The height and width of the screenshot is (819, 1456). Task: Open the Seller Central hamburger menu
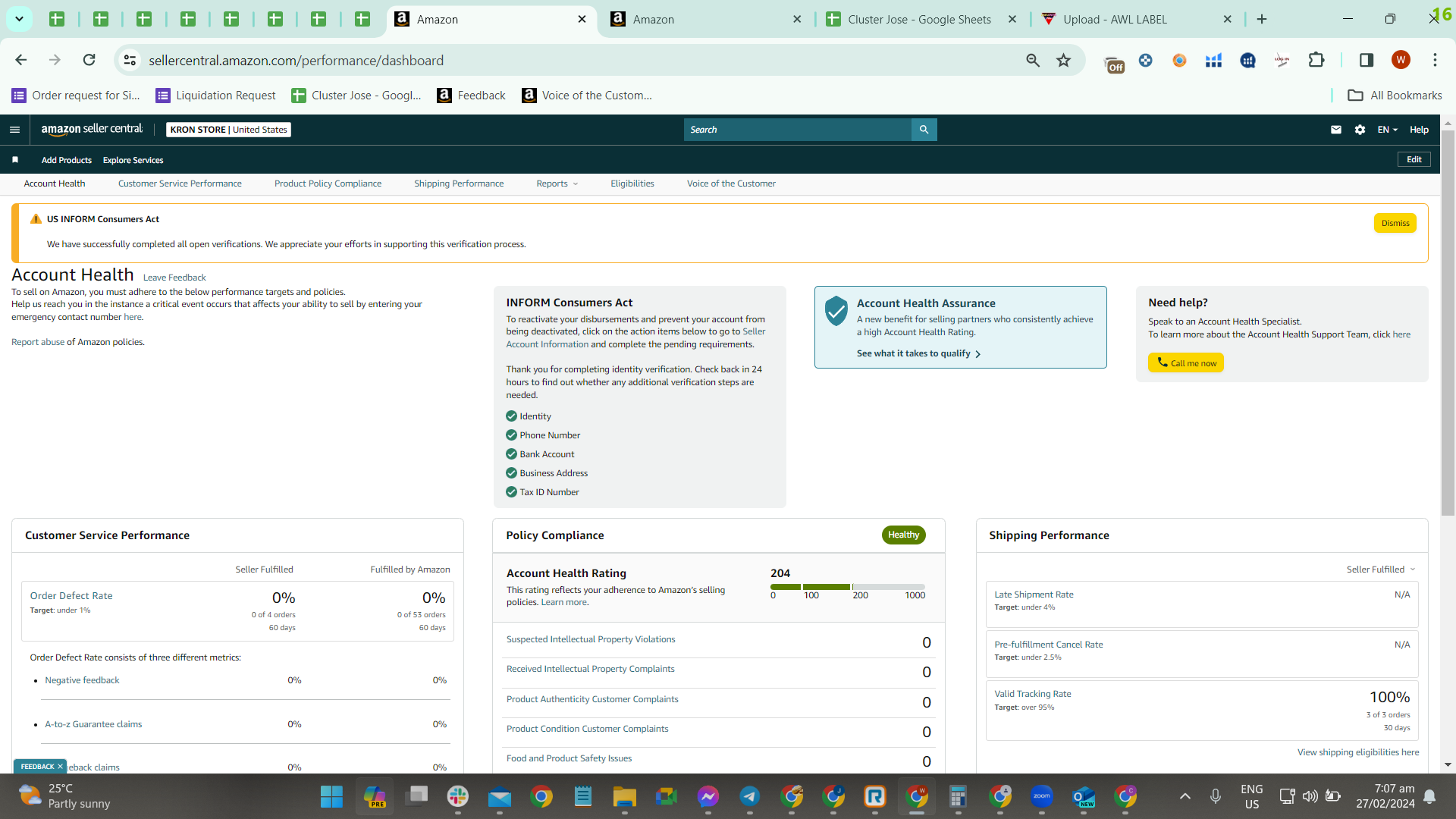tap(14, 130)
